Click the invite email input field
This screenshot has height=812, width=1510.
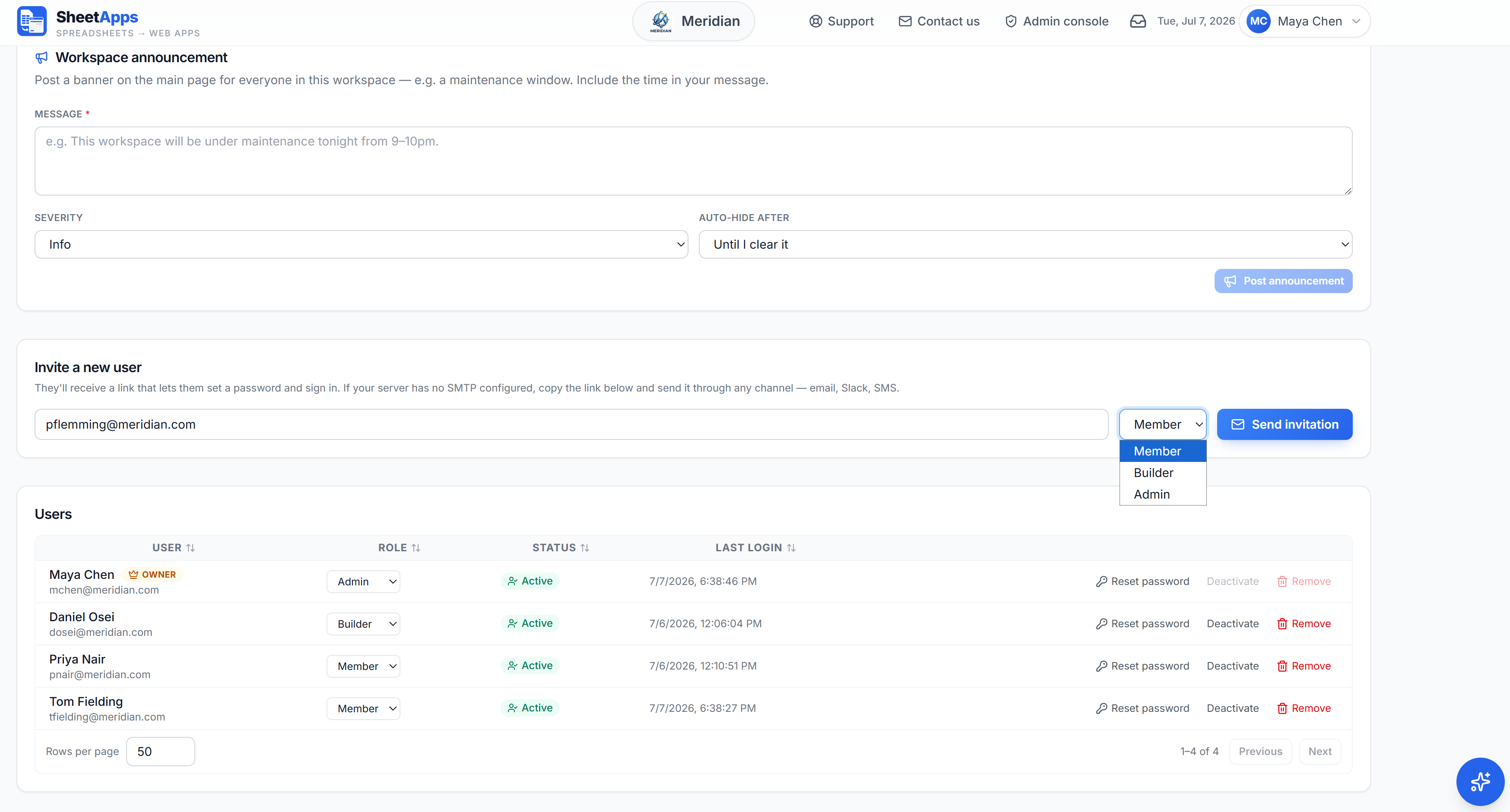coord(571,424)
